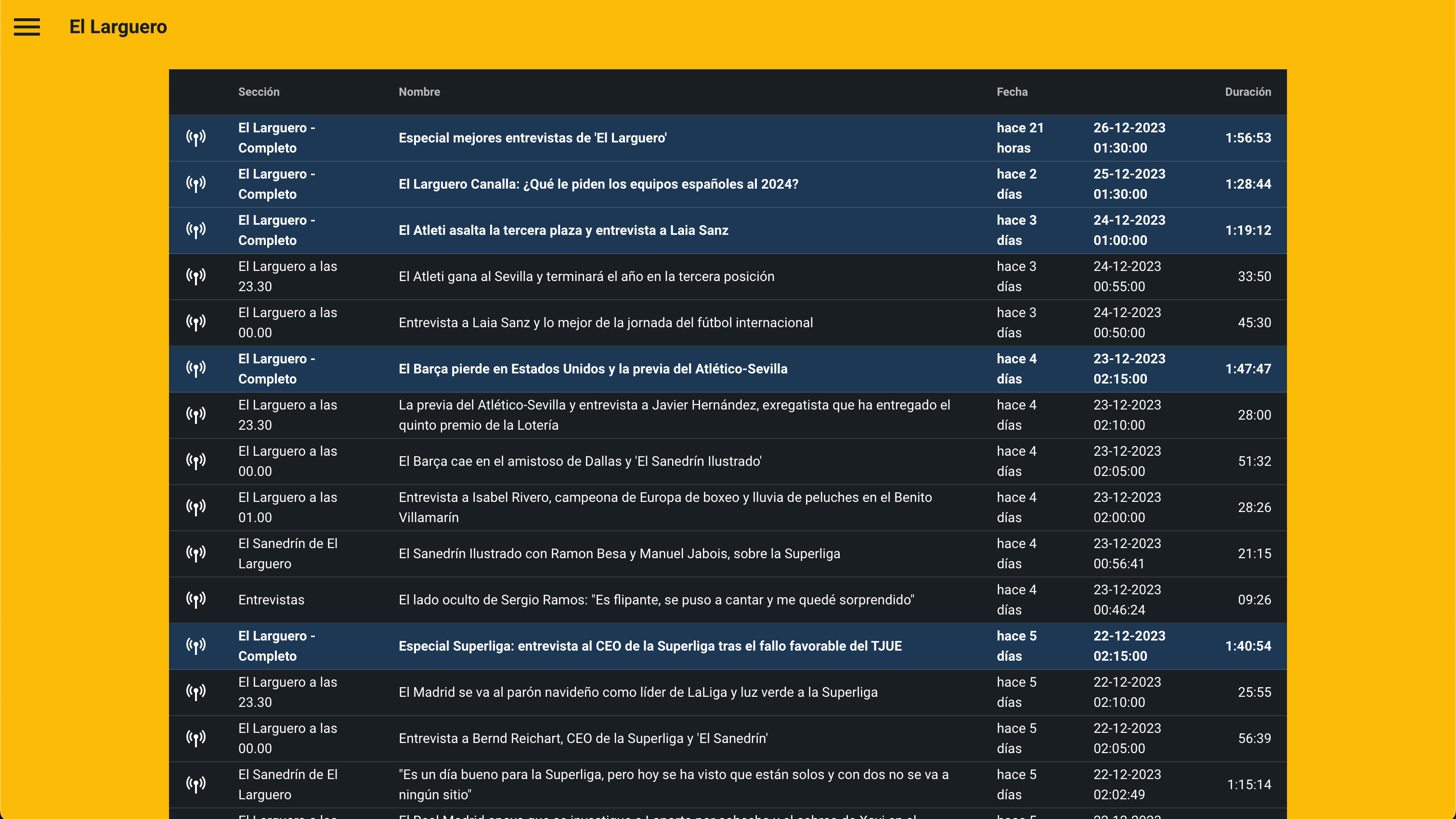This screenshot has width=1456, height=819.
Task: Click antenna icon for 'Entrevista a Bernd Reichart' row
Action: pyautogui.click(x=195, y=738)
